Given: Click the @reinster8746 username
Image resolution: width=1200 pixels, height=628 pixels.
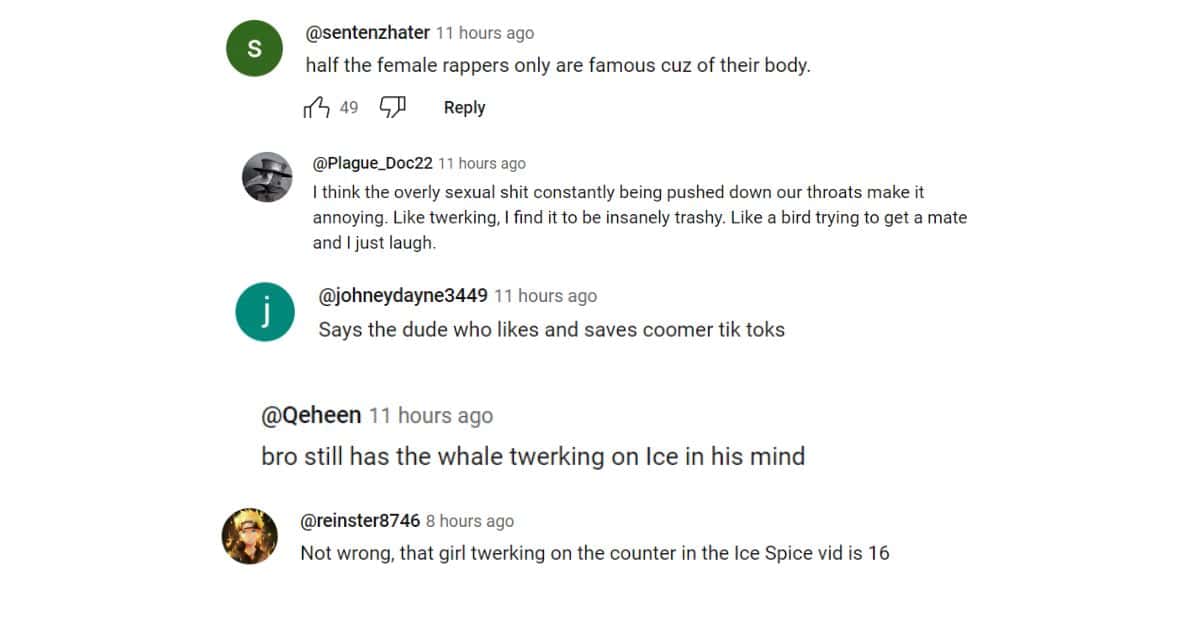Looking at the screenshot, I should (360, 521).
